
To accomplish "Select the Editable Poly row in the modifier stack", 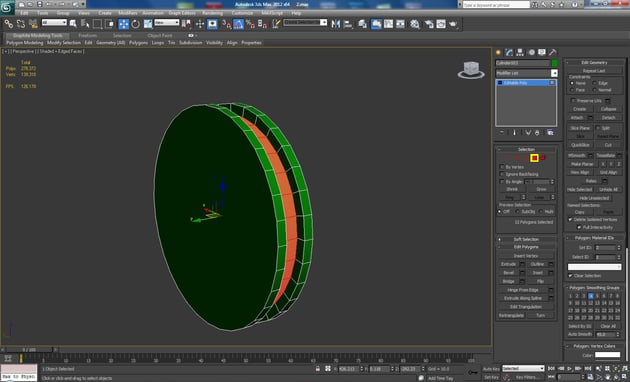I will (526, 83).
